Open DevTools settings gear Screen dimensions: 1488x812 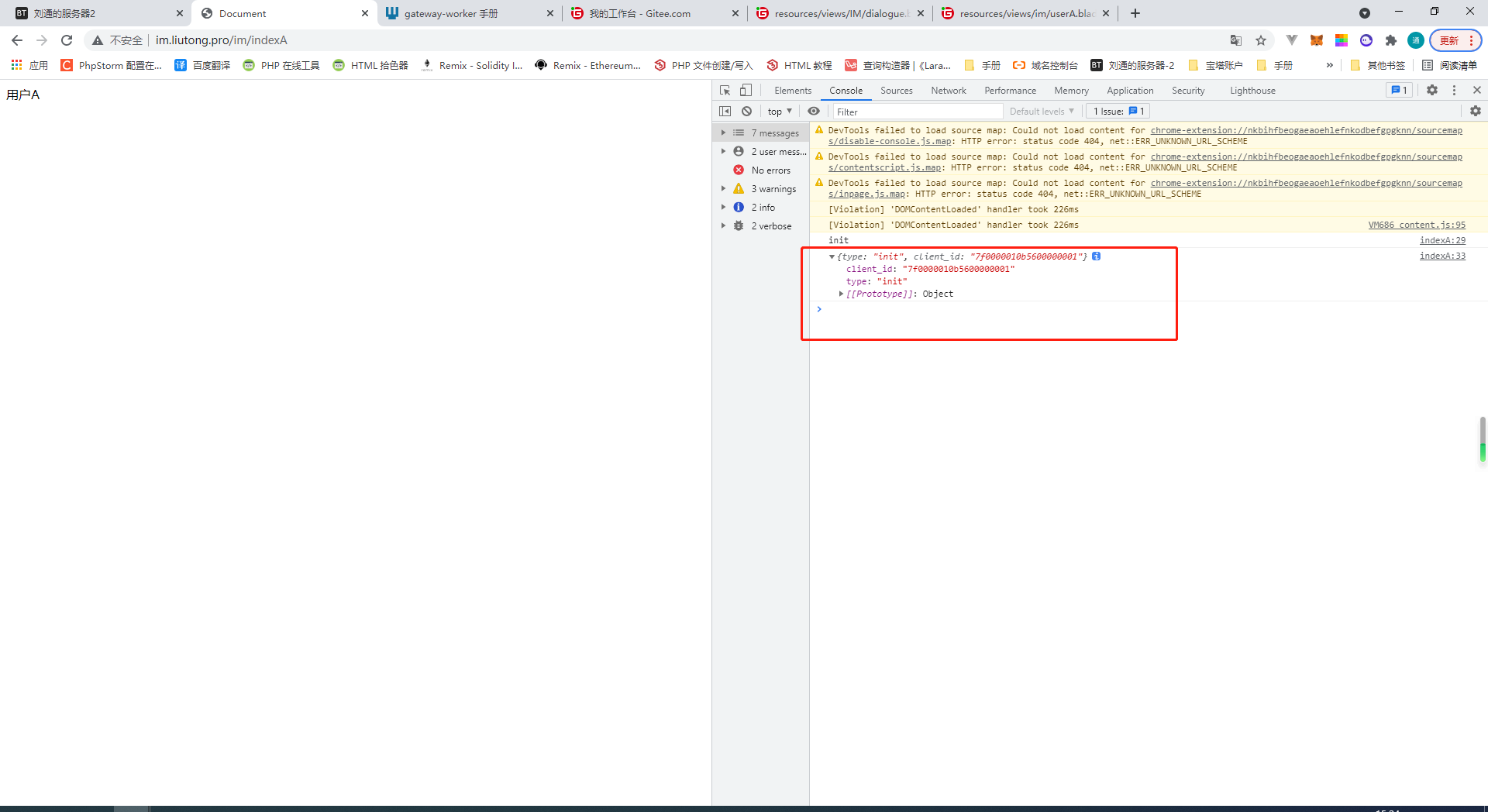coord(1432,90)
